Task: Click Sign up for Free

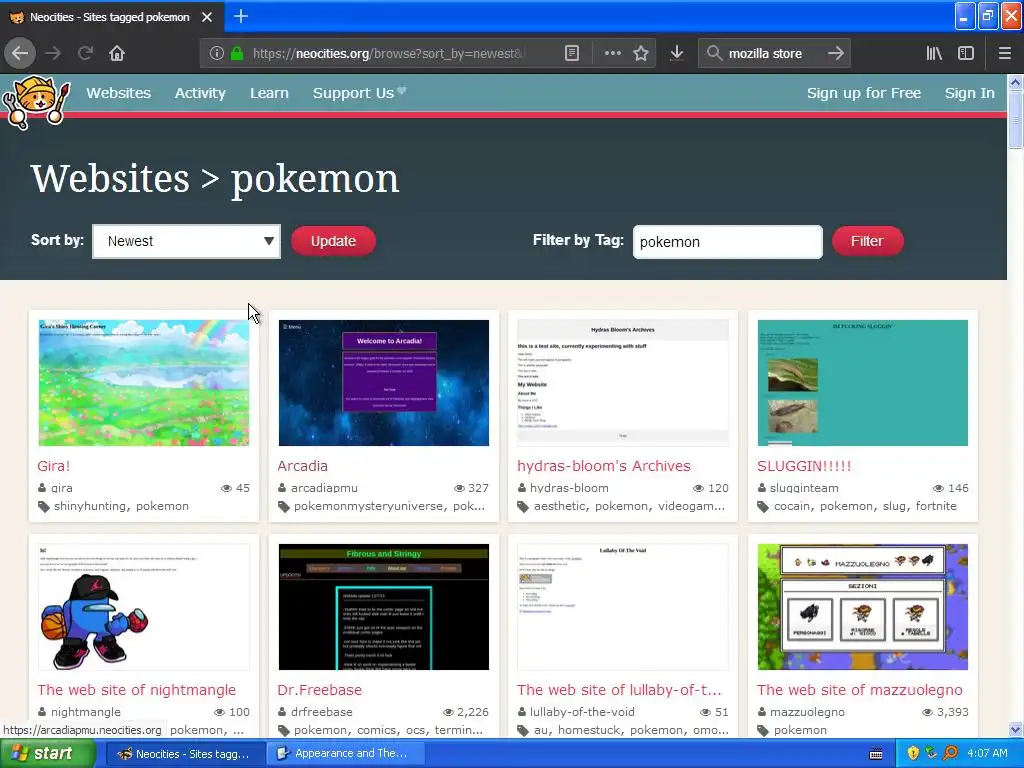Action: 864,93
